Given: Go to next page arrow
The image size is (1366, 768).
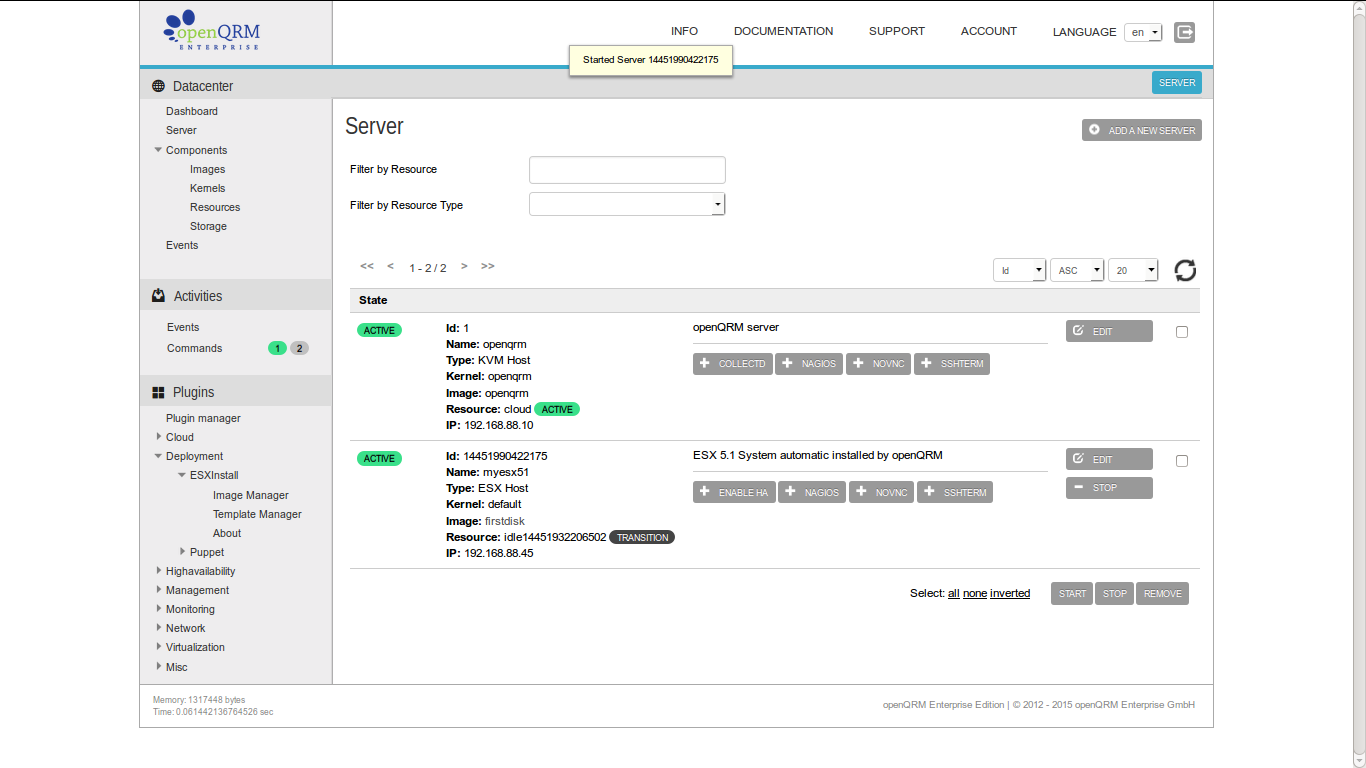Looking at the screenshot, I should coord(464,266).
